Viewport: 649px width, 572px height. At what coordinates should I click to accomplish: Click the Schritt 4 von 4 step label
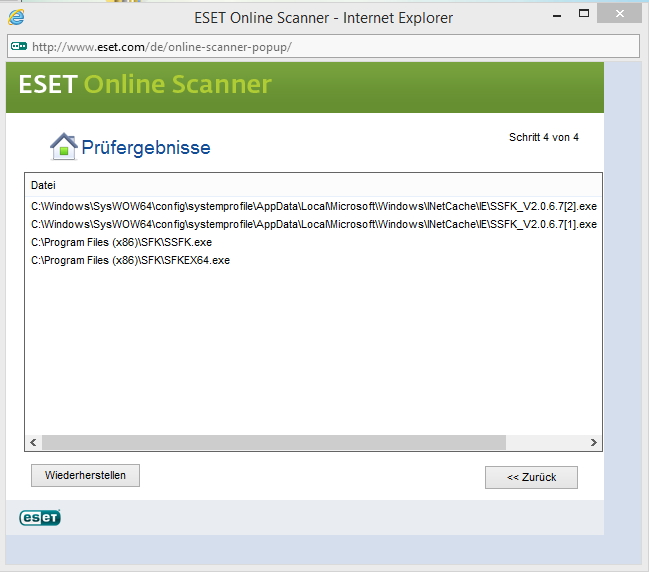543,137
